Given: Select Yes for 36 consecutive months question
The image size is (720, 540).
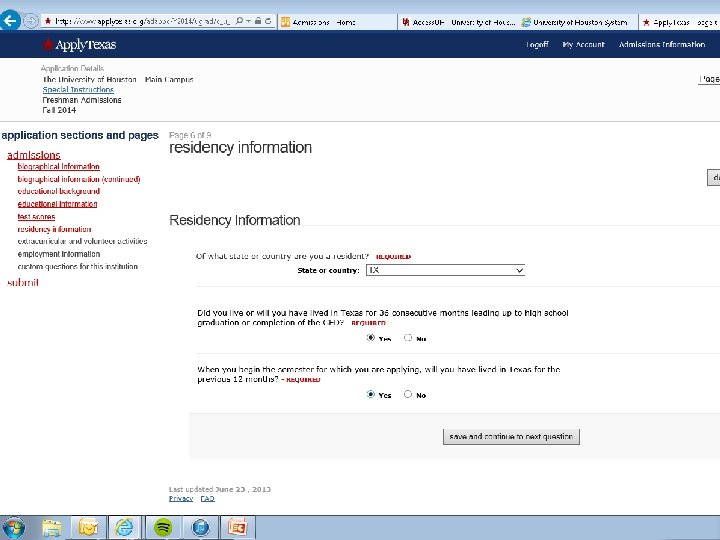Looking at the screenshot, I should [371, 338].
